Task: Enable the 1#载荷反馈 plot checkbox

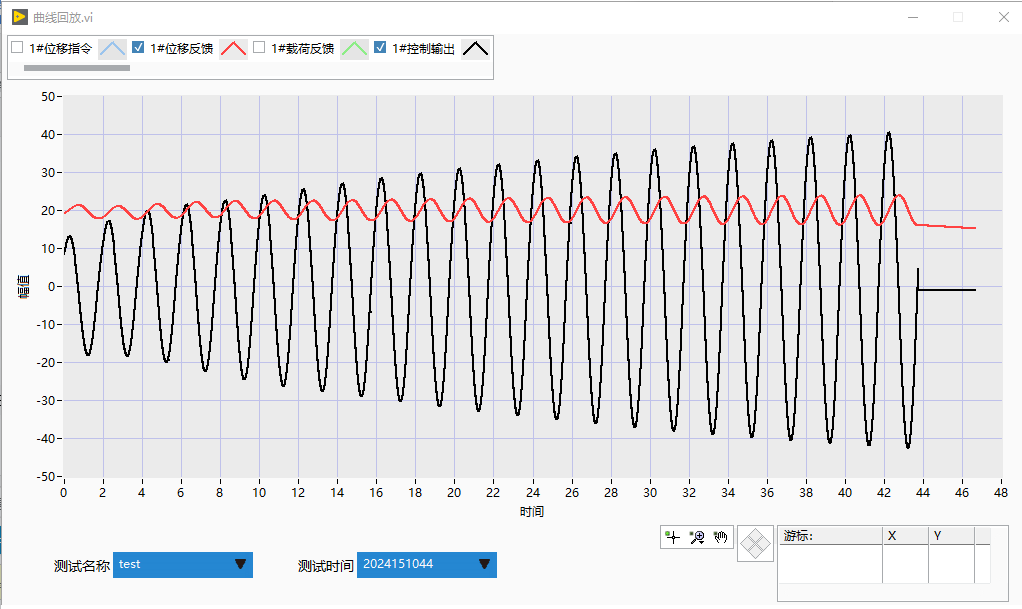Action: [259, 47]
